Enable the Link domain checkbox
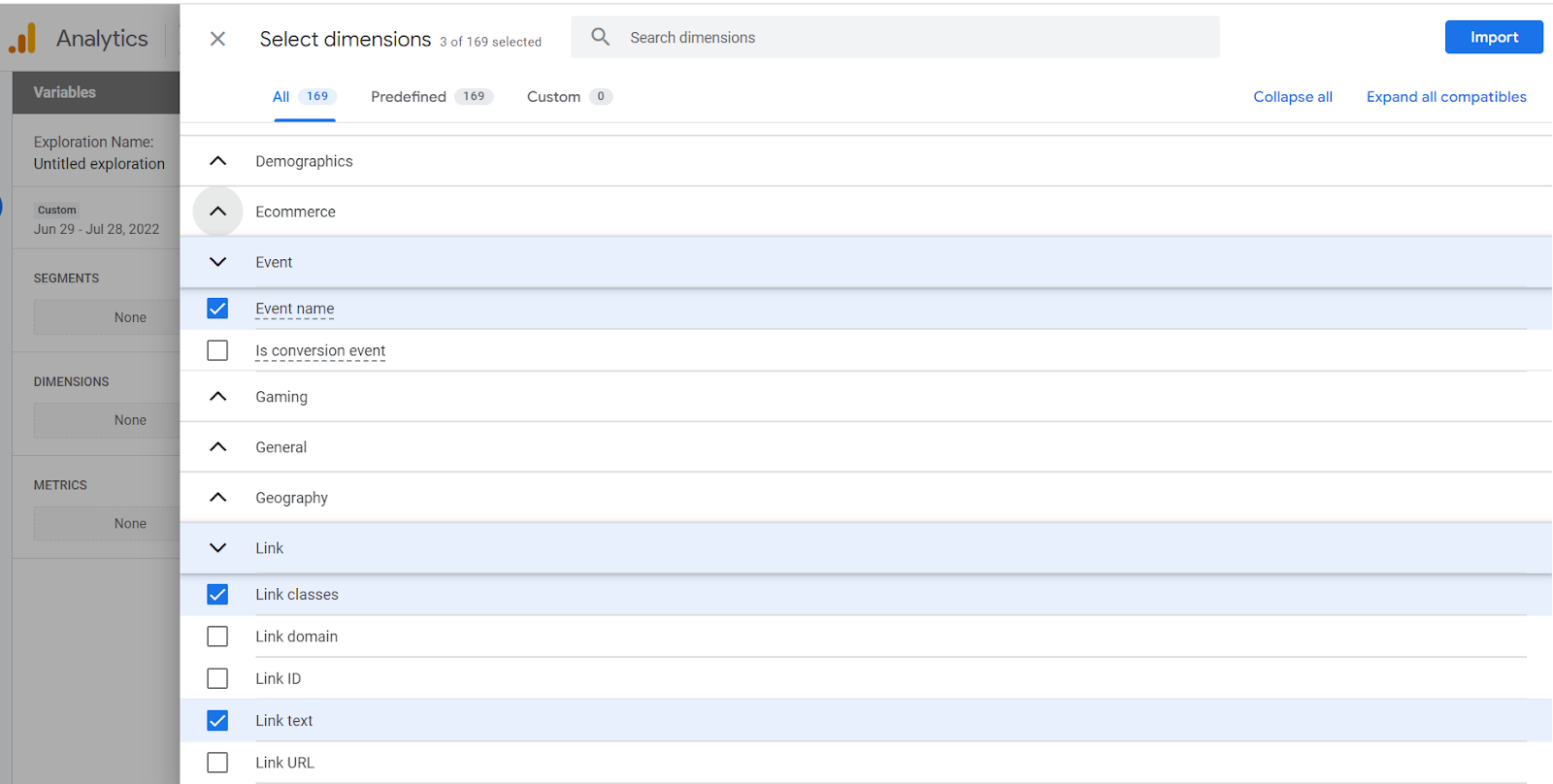1553x784 pixels. tap(217, 637)
